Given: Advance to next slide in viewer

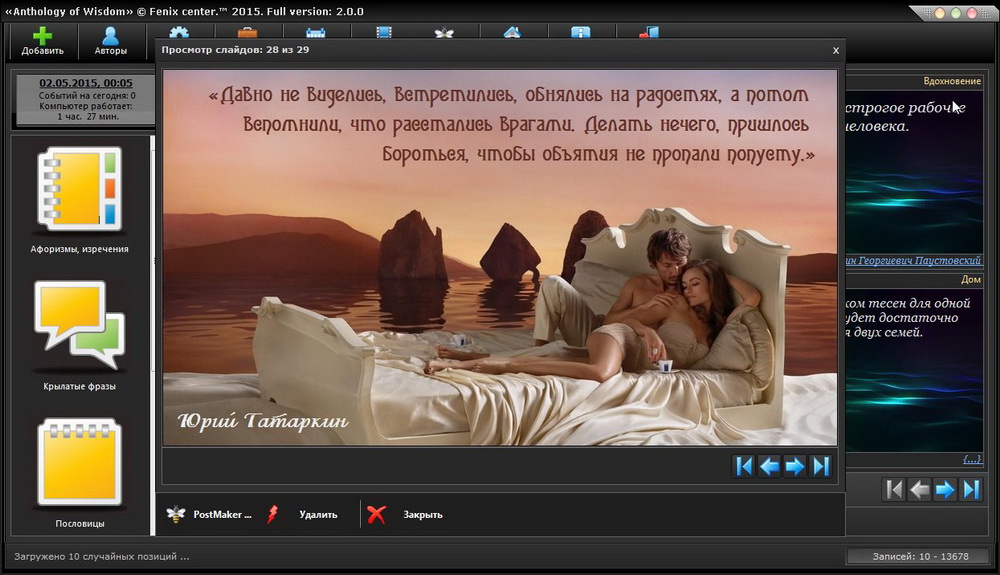Looking at the screenshot, I should point(795,466).
